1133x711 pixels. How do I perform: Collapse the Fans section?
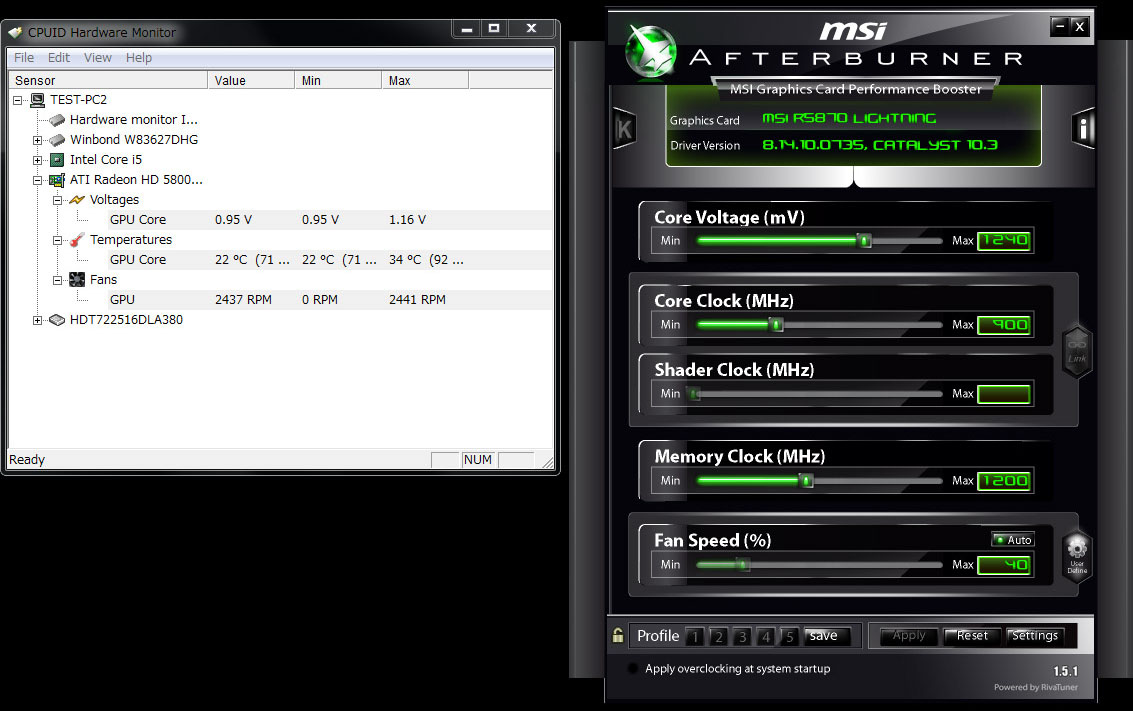pos(58,280)
